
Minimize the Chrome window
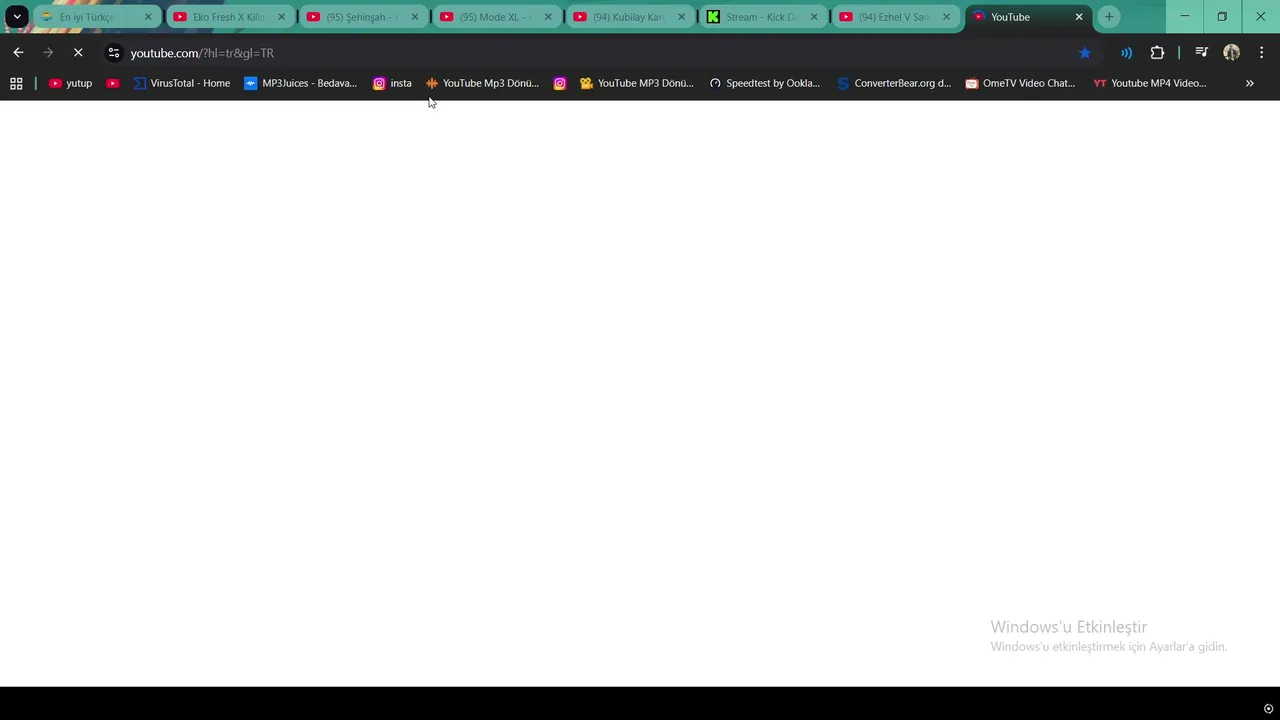click(1185, 17)
